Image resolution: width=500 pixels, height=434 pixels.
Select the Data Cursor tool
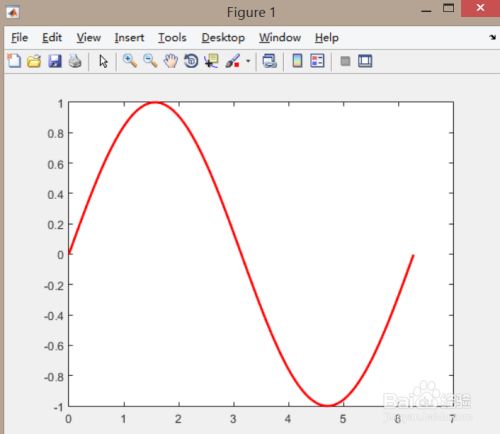(x=211, y=61)
